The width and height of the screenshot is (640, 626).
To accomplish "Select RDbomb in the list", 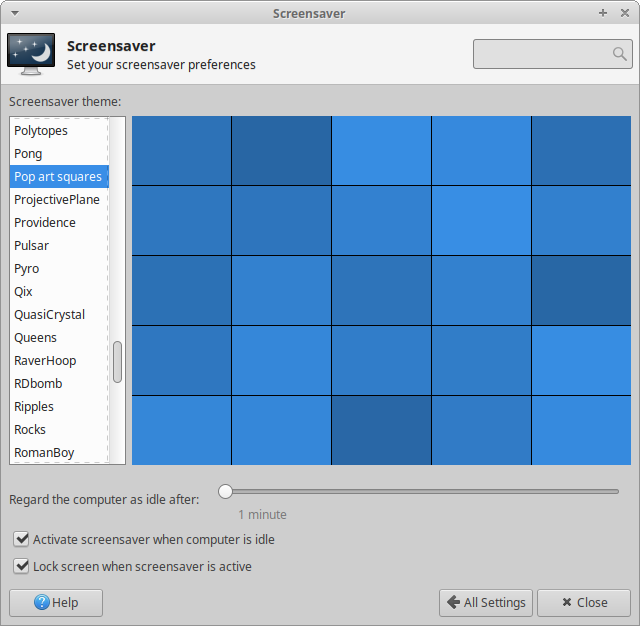I will pos(59,384).
